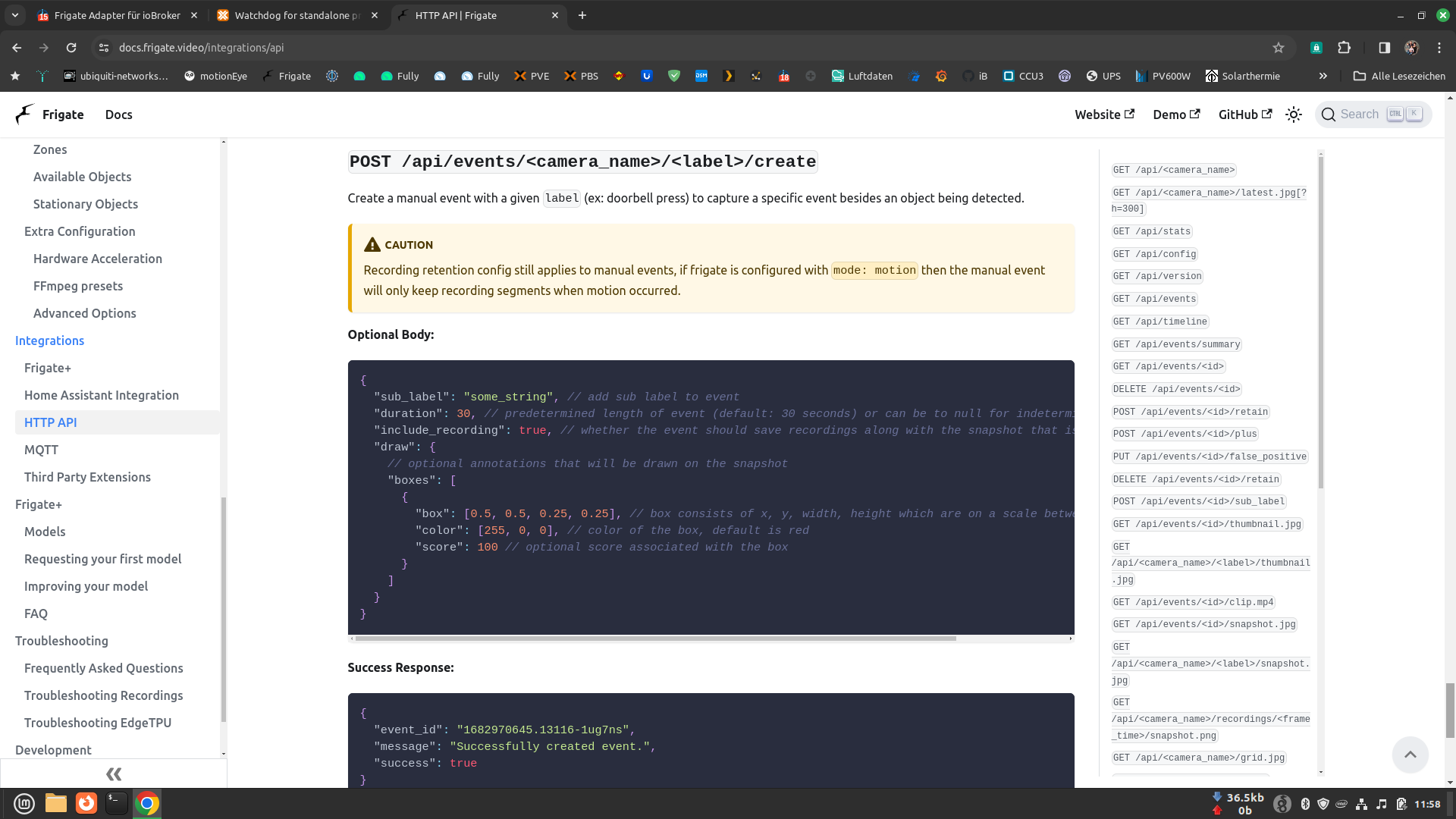Open the UPS bookmark

click(1103, 76)
